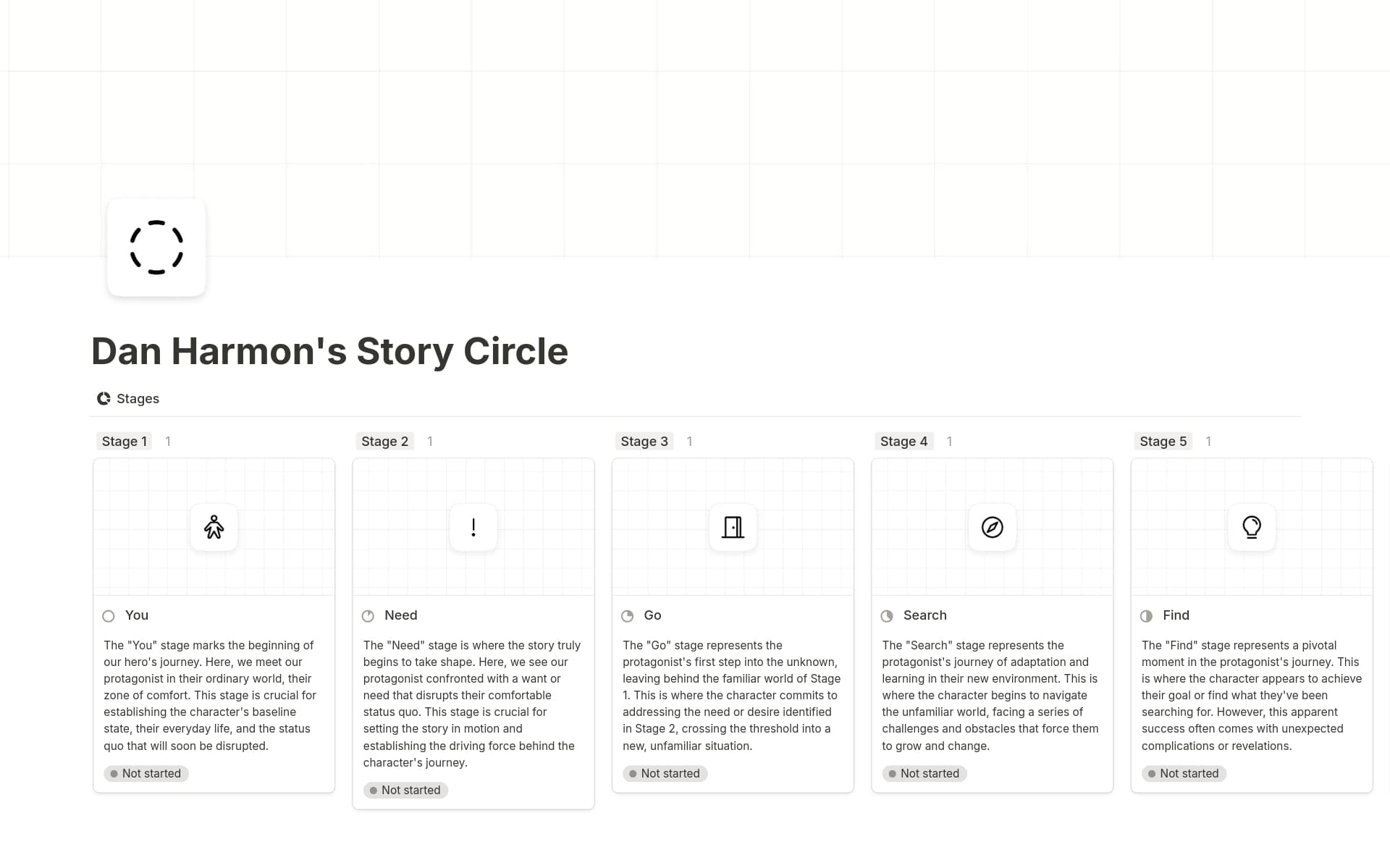Click the half-filled circle icon beside "Find"
Image resolution: width=1390 pixels, height=868 pixels.
coord(1146,616)
